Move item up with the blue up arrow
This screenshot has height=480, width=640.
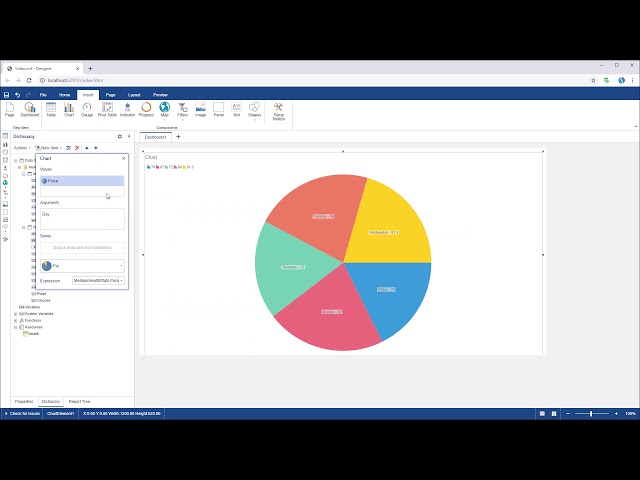pyautogui.click(x=87, y=148)
